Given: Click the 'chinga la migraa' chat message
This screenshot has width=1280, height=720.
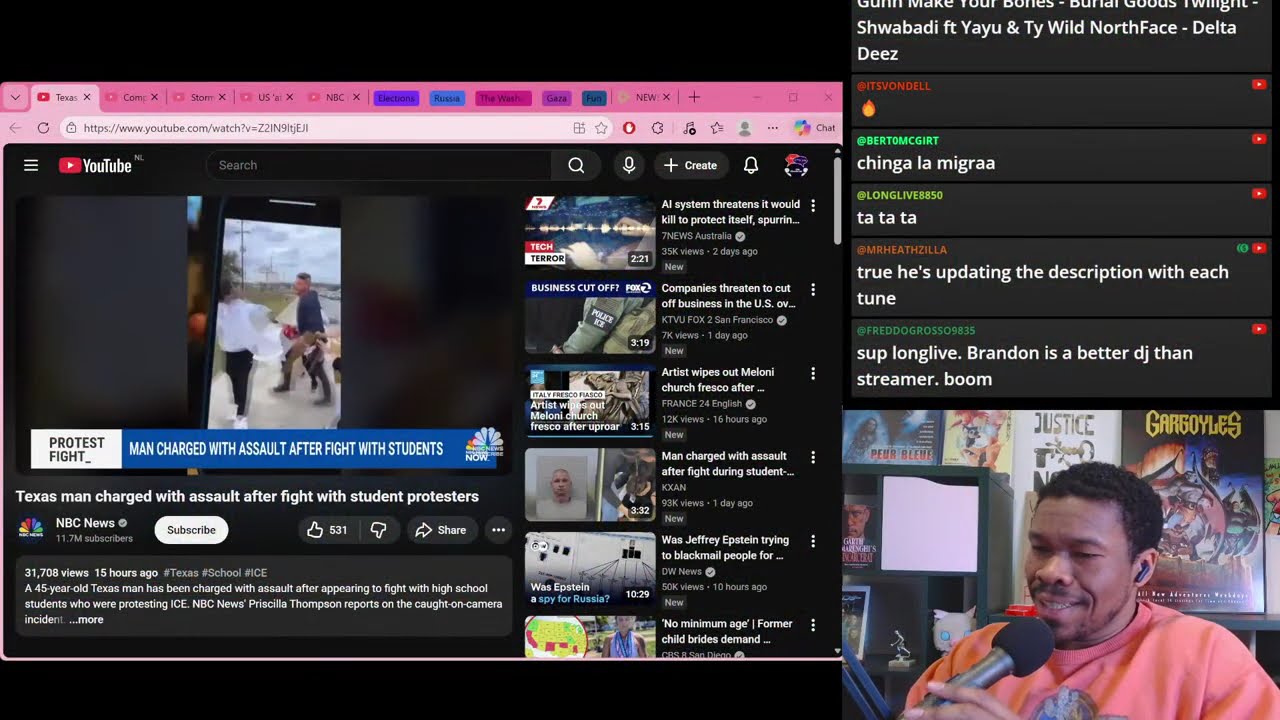Looking at the screenshot, I should (x=926, y=163).
